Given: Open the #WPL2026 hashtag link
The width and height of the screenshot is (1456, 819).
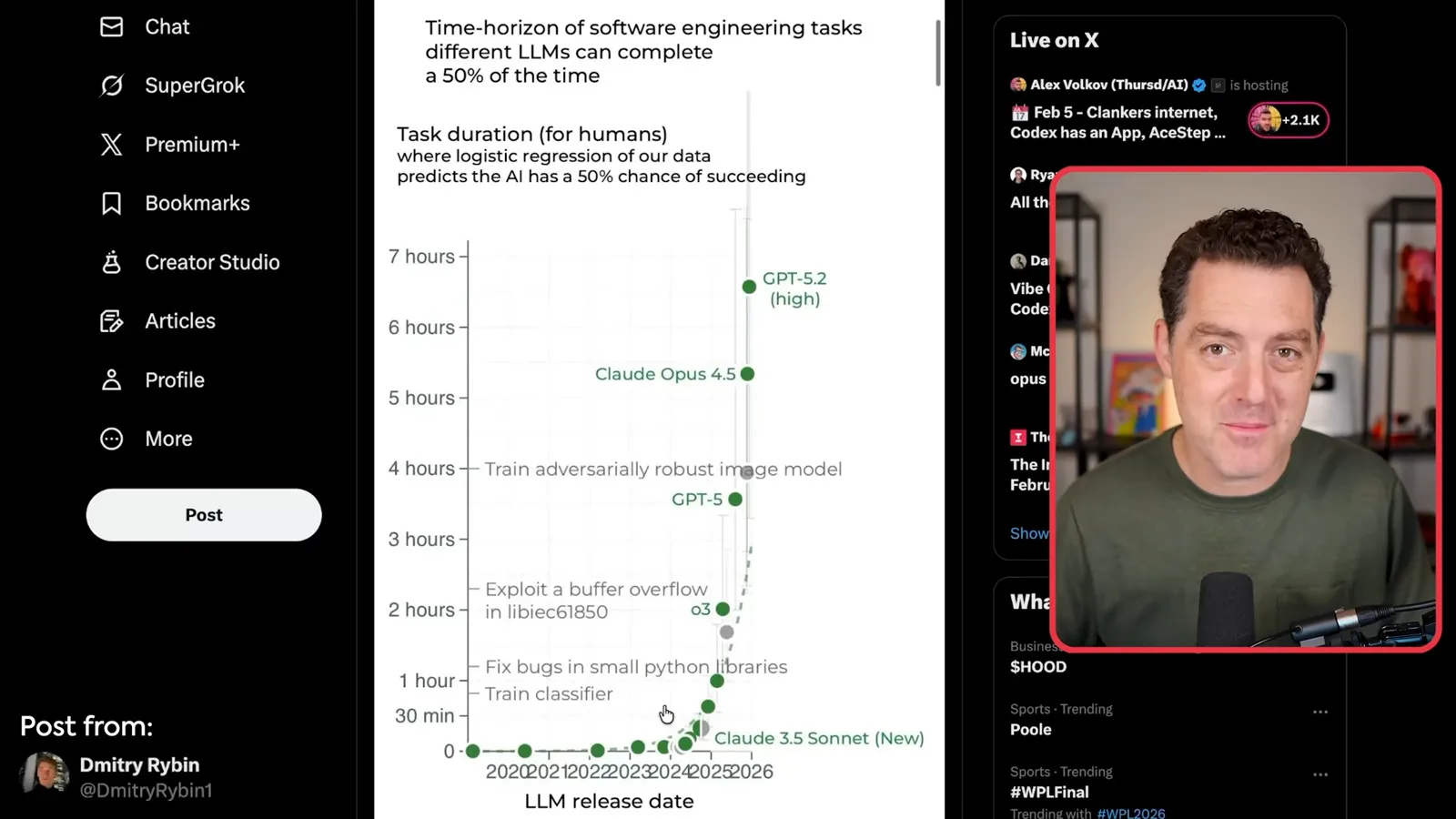Looking at the screenshot, I should (x=1131, y=814).
